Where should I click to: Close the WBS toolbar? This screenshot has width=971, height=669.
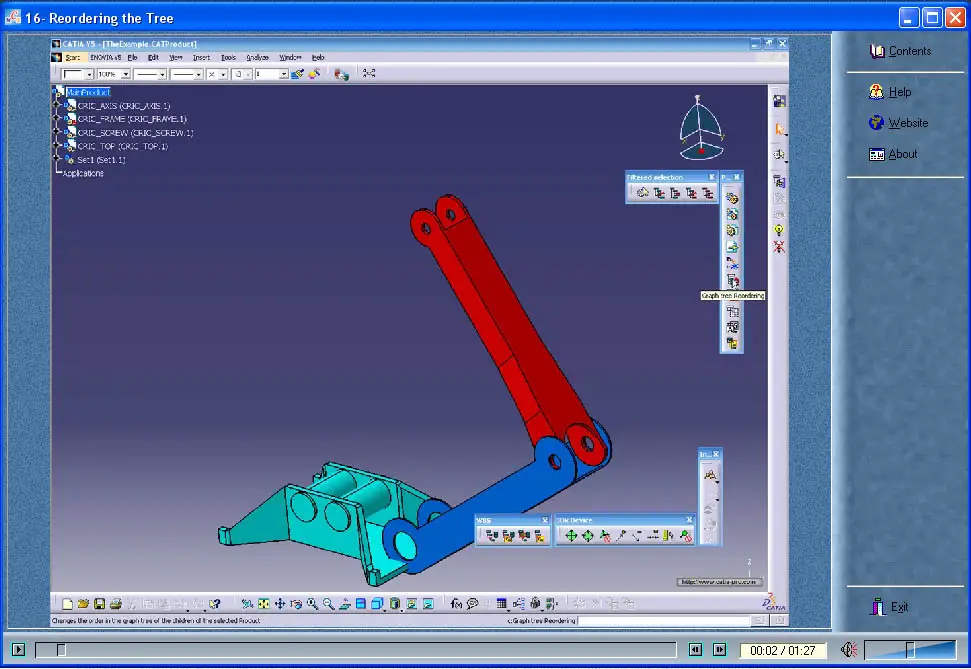coord(545,520)
